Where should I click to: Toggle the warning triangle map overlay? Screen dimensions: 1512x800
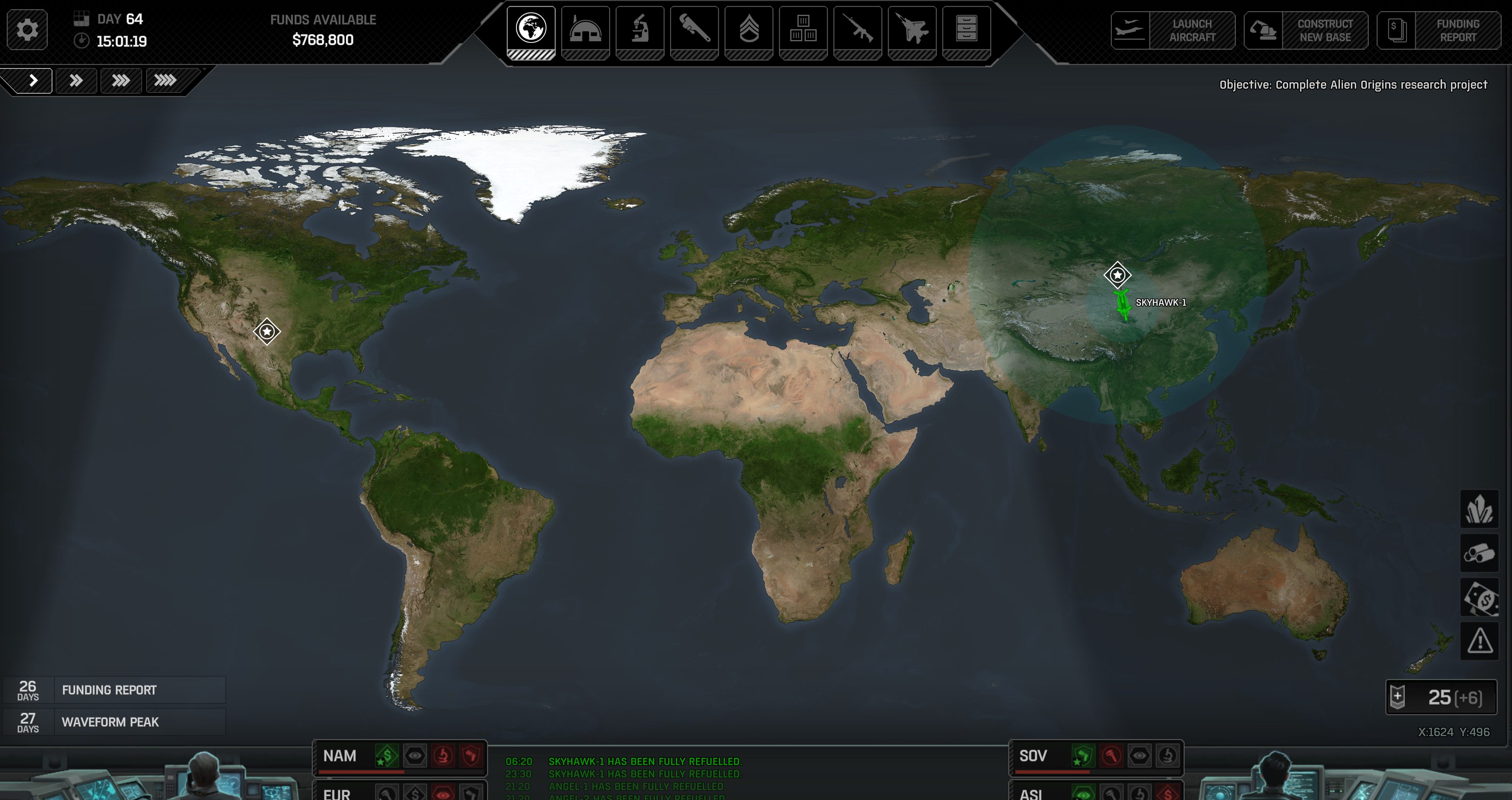(1479, 641)
